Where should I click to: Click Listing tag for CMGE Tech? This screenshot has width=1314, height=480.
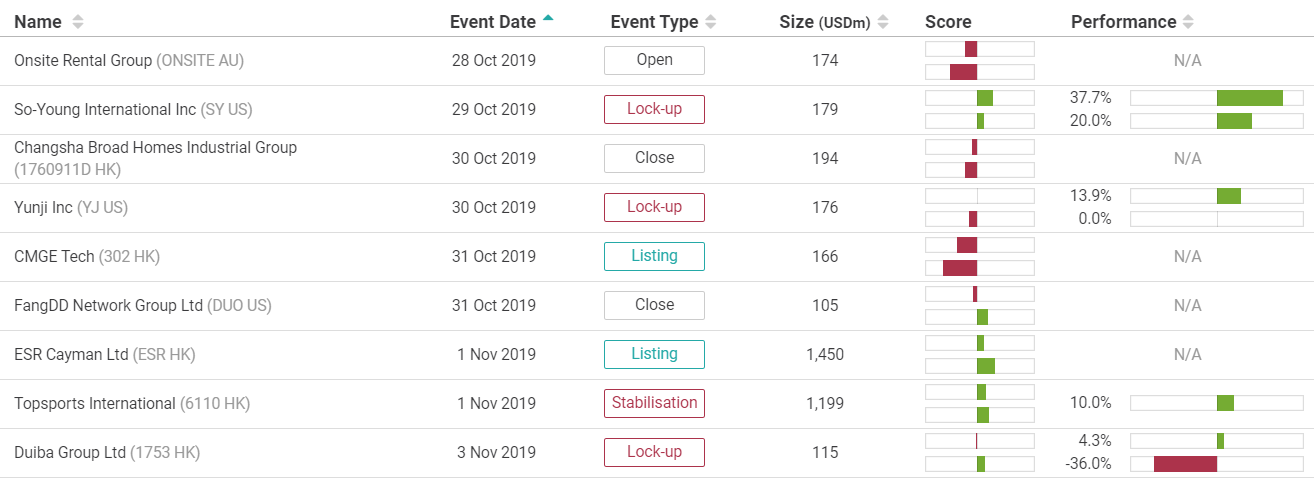pos(654,256)
